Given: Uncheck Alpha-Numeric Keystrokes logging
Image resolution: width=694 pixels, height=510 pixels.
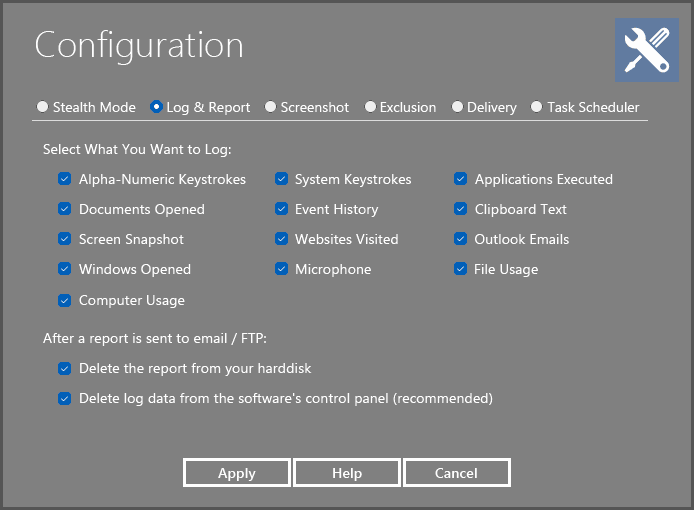Looking at the screenshot, I should 64,180.
